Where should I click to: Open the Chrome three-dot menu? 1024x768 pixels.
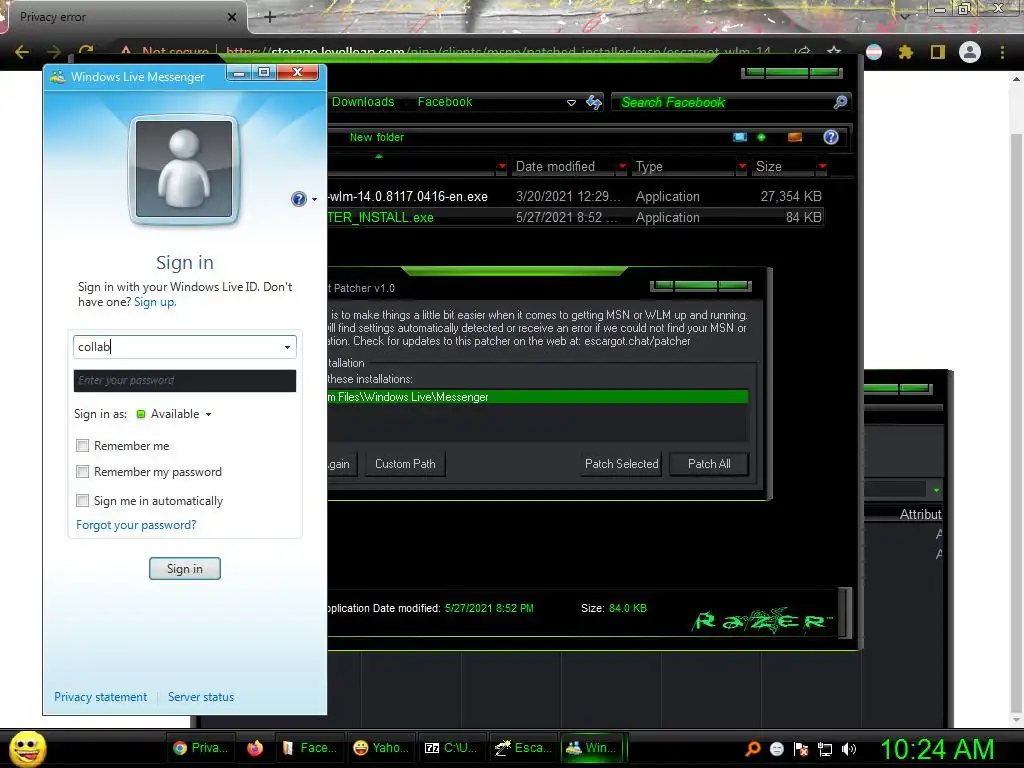pyautogui.click(x=1002, y=52)
